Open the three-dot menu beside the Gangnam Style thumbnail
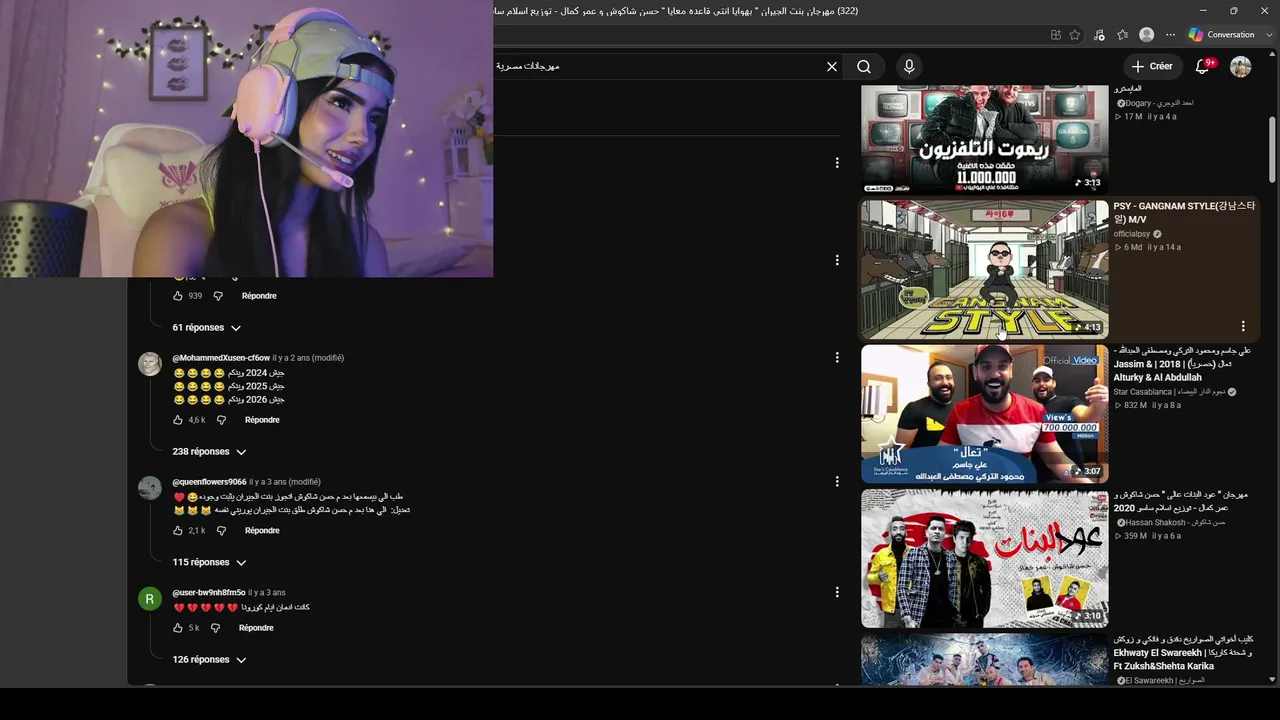This screenshot has width=1280, height=720. tap(1243, 326)
